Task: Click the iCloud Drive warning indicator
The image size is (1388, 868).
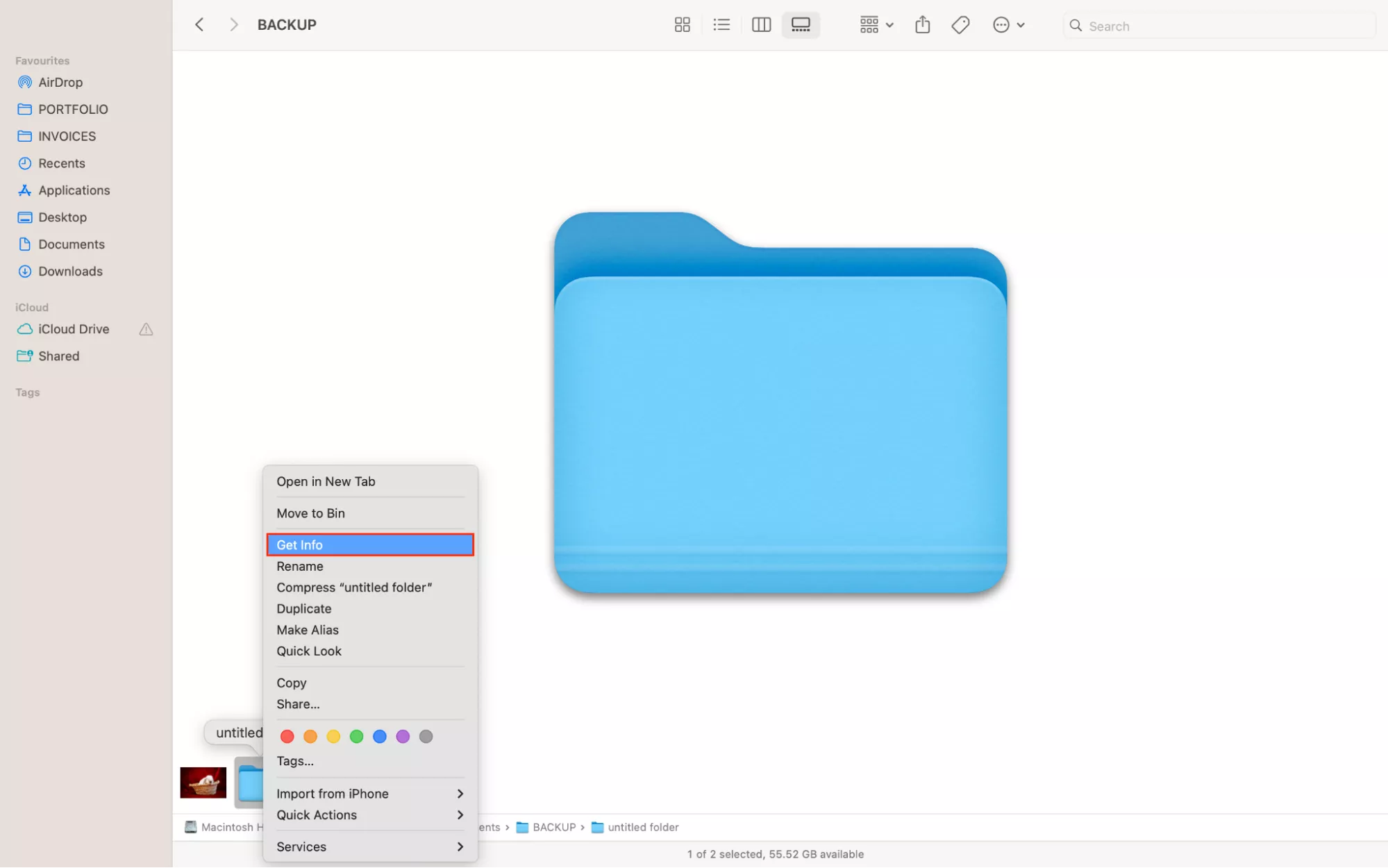Action: pos(145,329)
